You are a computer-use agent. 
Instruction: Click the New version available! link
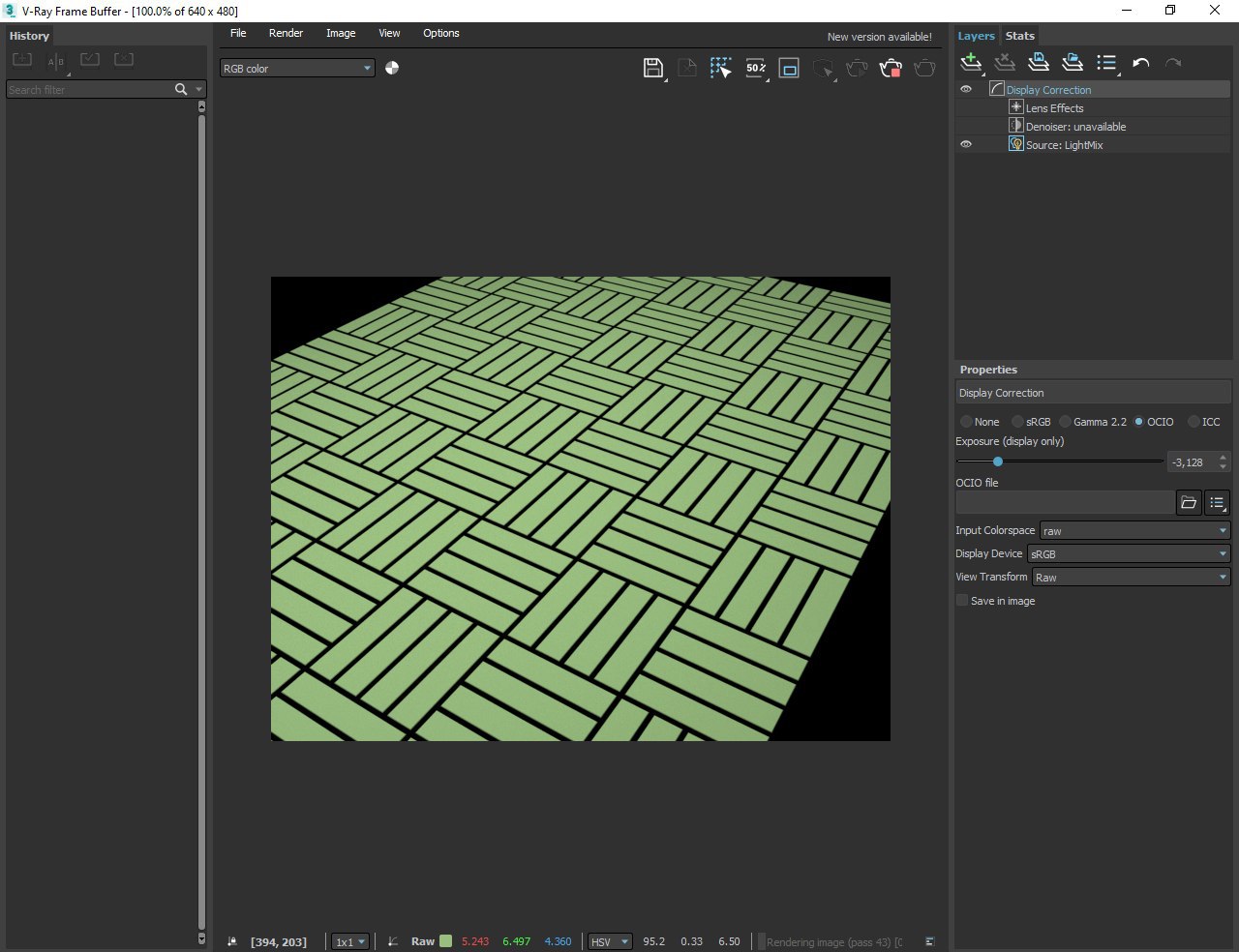click(x=880, y=37)
